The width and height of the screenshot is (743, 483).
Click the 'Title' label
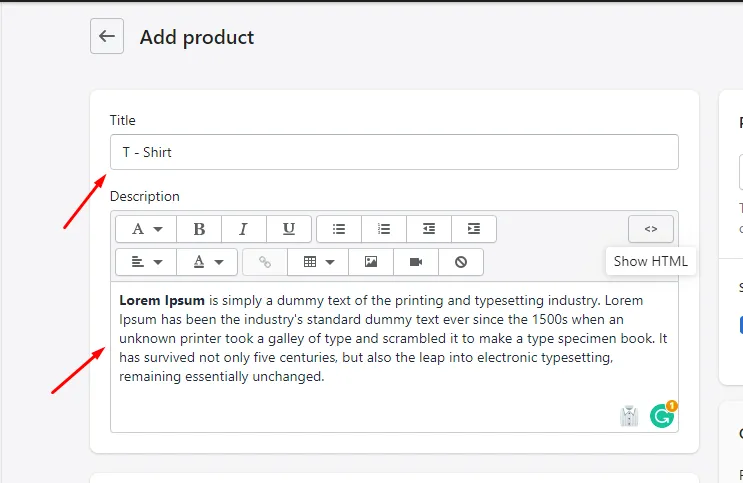click(123, 120)
